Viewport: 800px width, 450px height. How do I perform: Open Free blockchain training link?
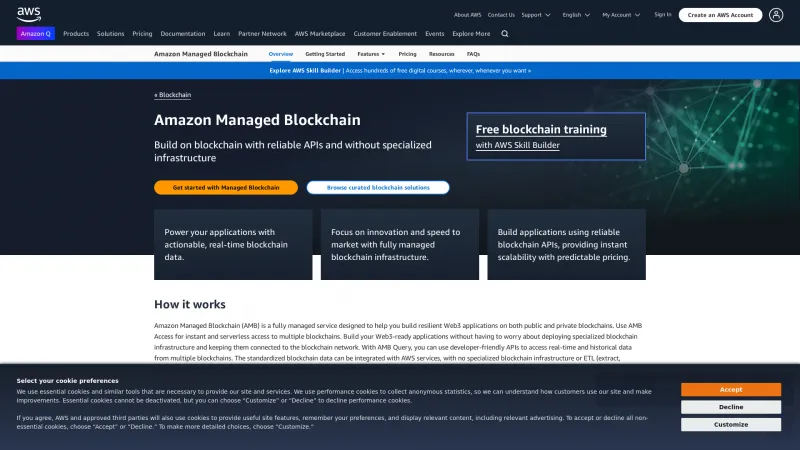[x=541, y=129]
